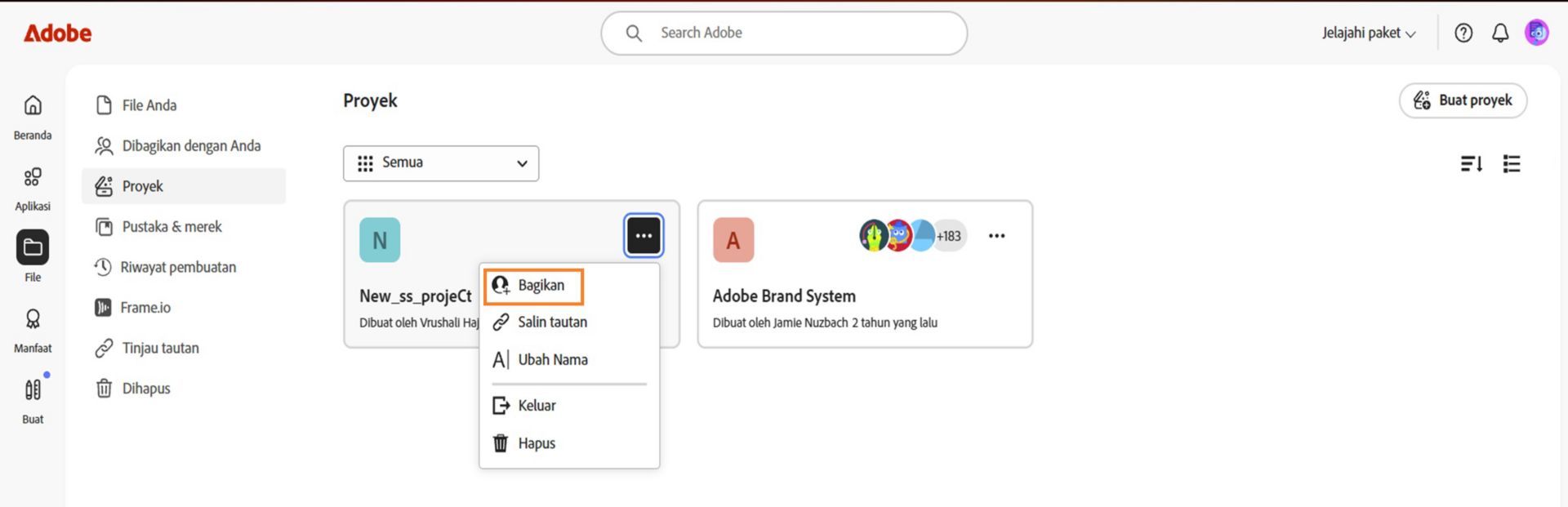This screenshot has height=507, width=1568.
Task: Click the Proyek page heading
Action: [x=370, y=101]
